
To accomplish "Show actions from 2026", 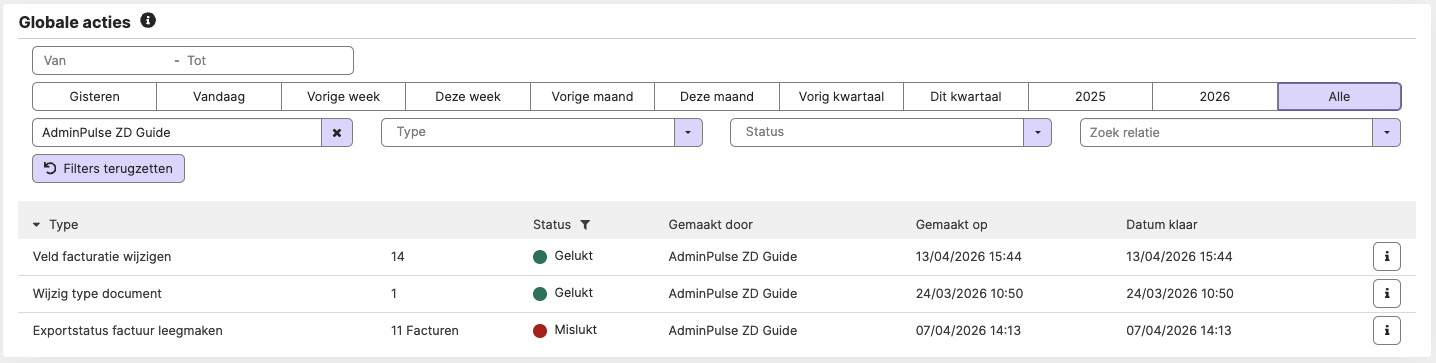I will click(1215, 96).
